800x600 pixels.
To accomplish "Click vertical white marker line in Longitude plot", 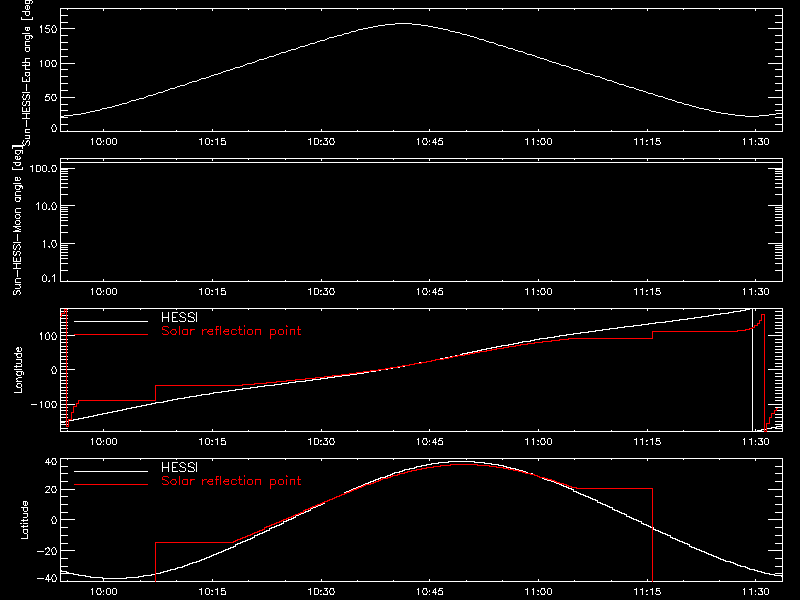I will pyautogui.click(x=753, y=370).
